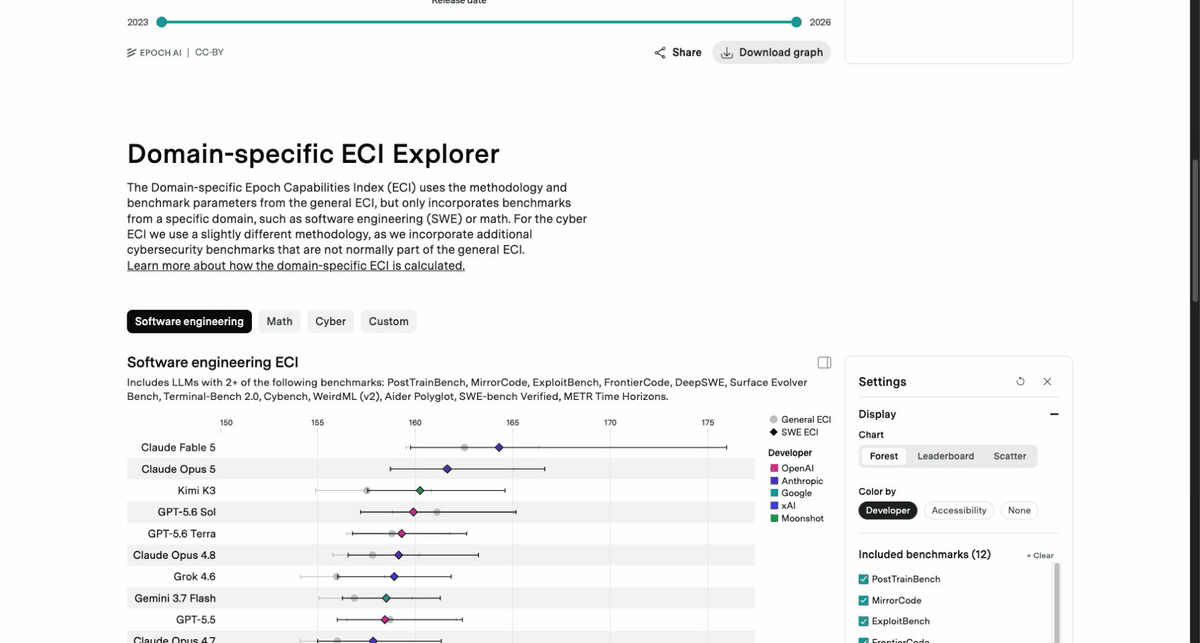Click the xAI legend color swatch

[x=774, y=506]
